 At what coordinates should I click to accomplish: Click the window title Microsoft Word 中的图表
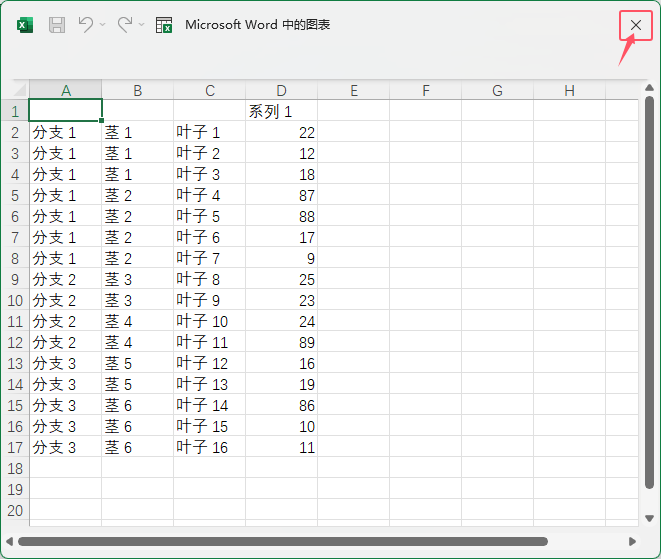(257, 25)
